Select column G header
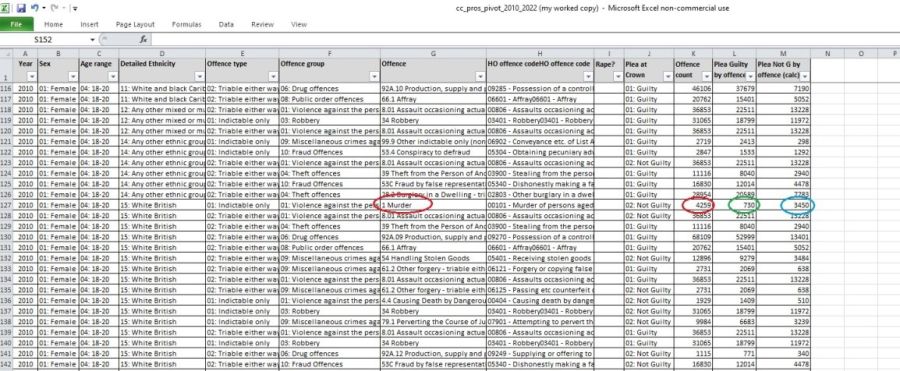This screenshot has height=371, width=900. [433, 53]
